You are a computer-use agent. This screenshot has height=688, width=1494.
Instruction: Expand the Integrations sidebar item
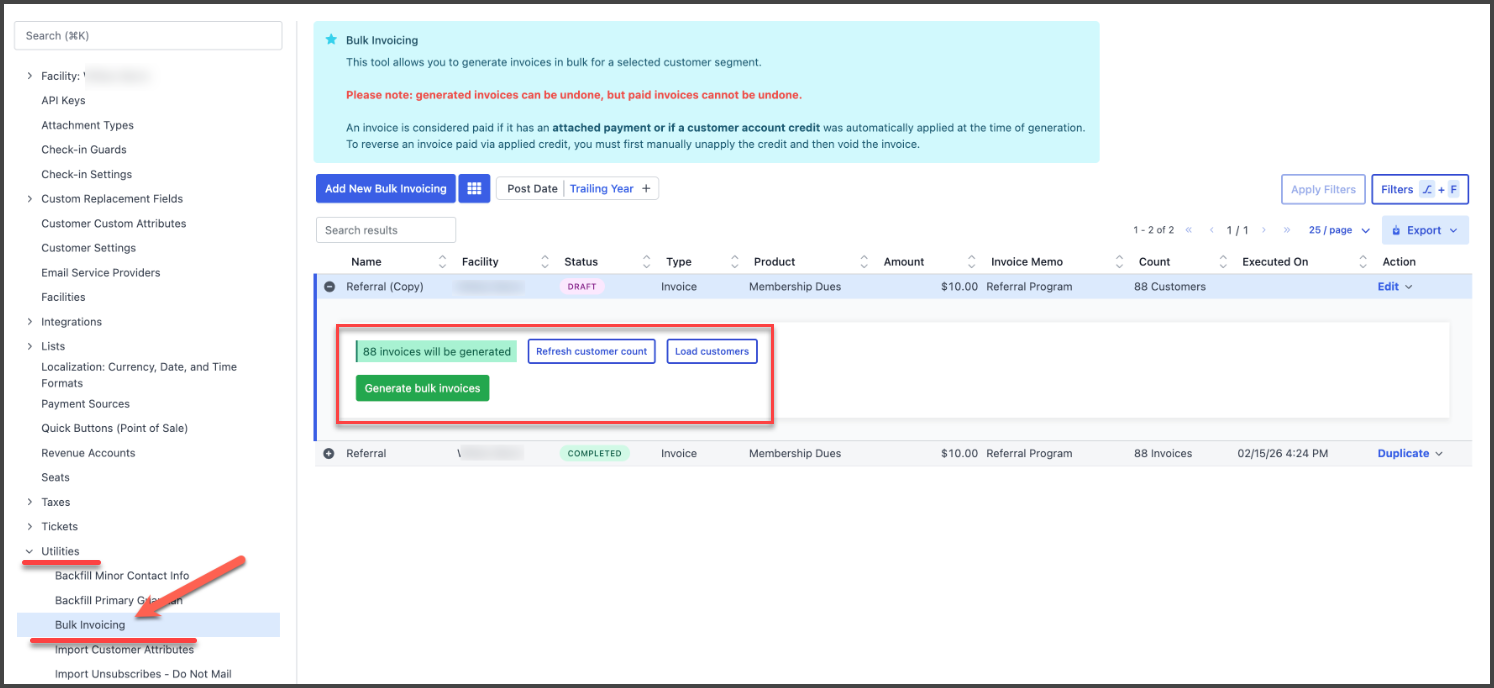coord(29,322)
